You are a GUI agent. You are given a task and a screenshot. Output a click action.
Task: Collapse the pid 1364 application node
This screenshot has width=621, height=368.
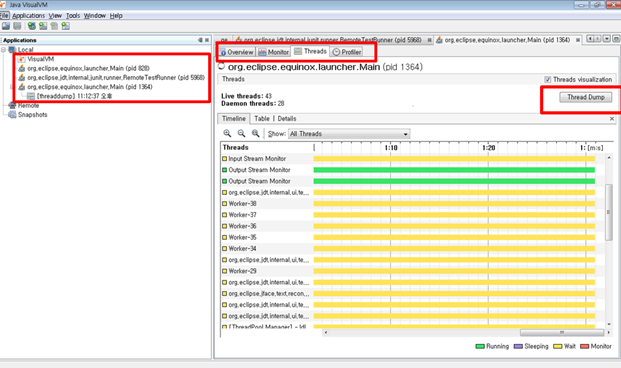[12, 87]
